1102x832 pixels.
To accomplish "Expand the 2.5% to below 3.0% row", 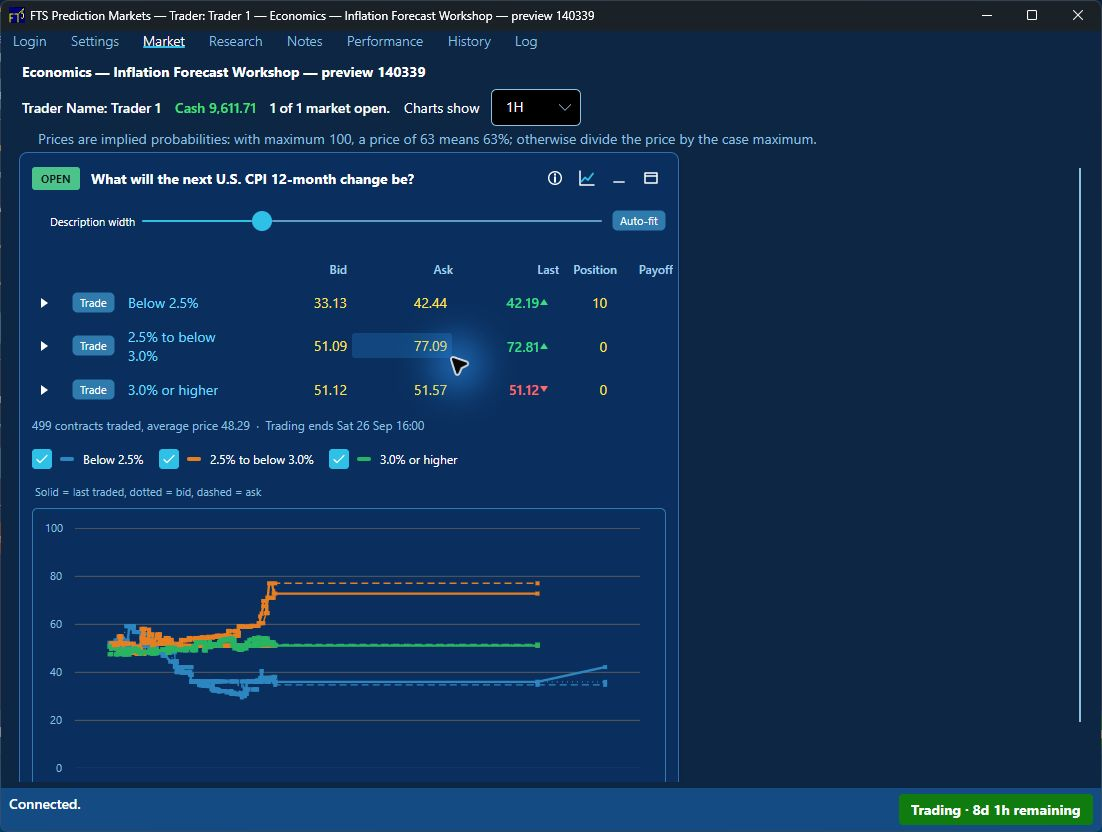I will (44, 346).
